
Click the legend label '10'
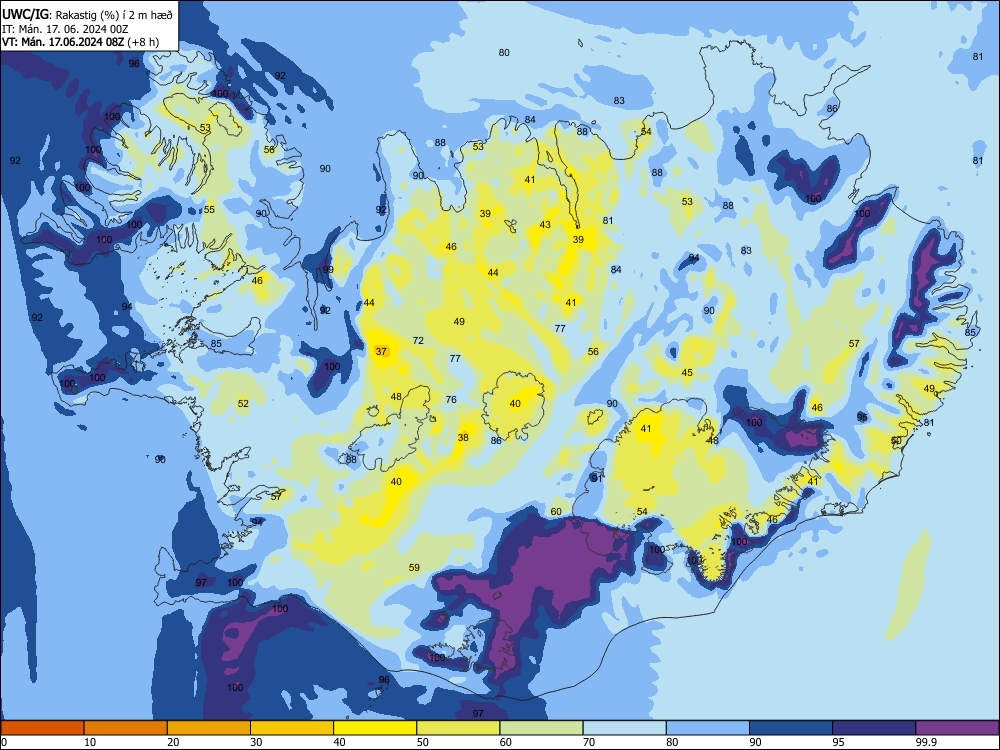90,742
